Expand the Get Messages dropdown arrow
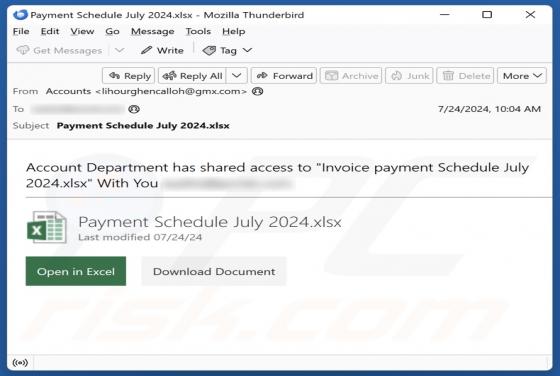This screenshot has height=376, width=560. [119, 50]
